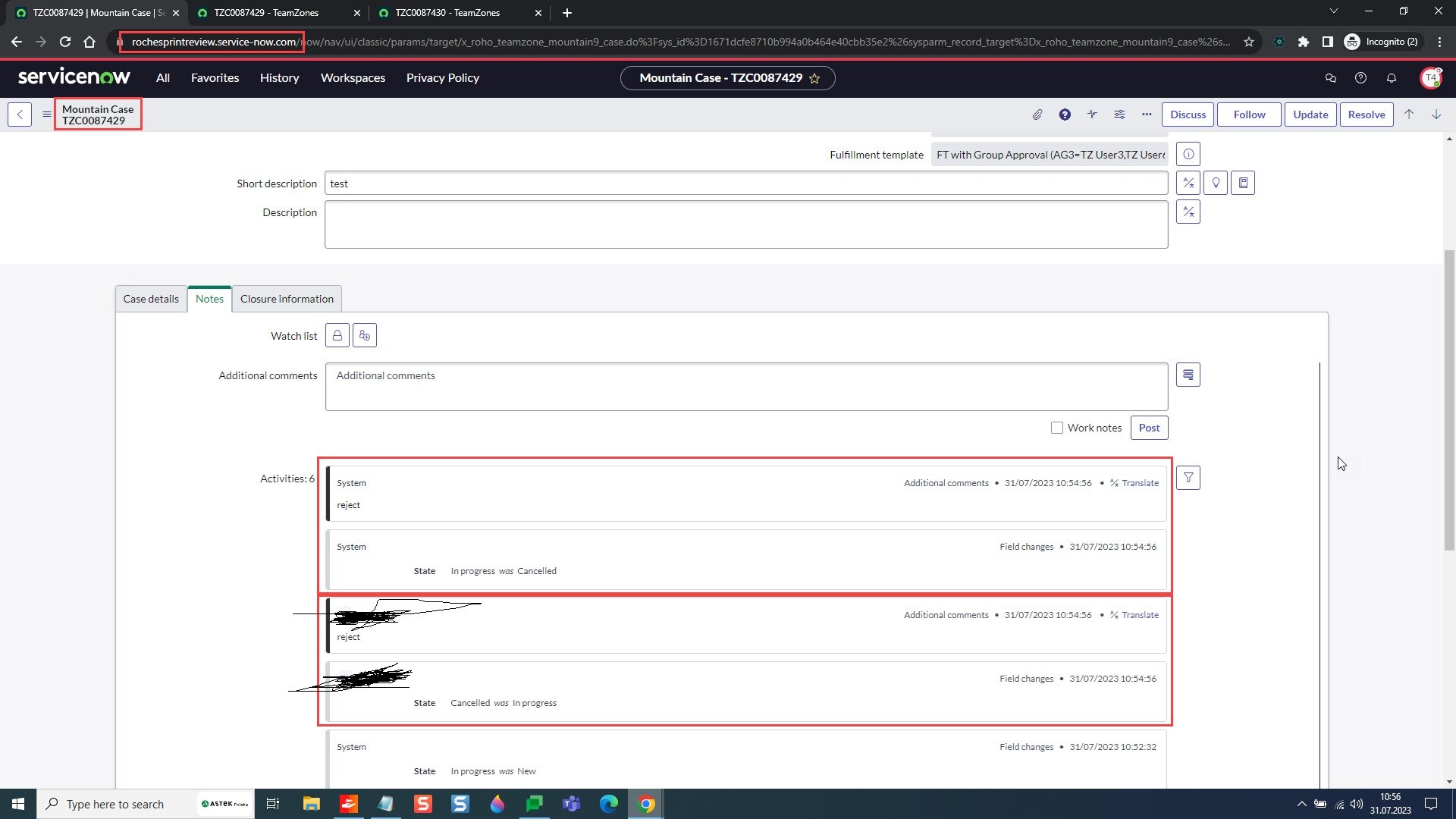This screenshot has width=1456, height=819.
Task: Open the more options ellipsis menu
Action: pyautogui.click(x=1146, y=115)
